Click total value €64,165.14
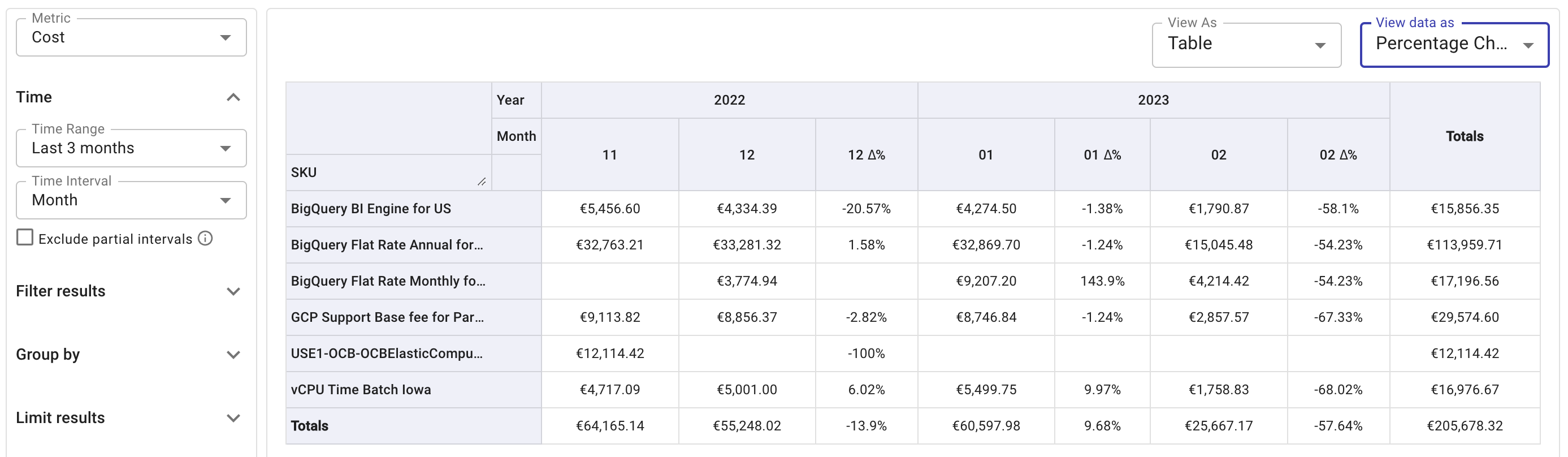Viewport: 1568px width, 457px height. point(610,425)
